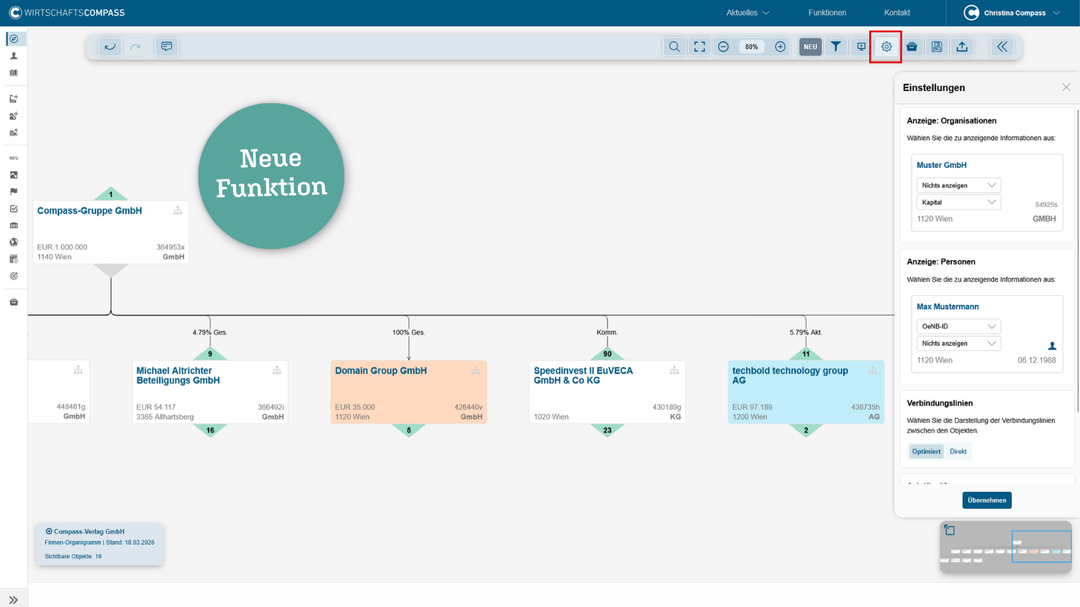Switch connection lines to Direkt
1080x607 pixels.
click(958, 451)
